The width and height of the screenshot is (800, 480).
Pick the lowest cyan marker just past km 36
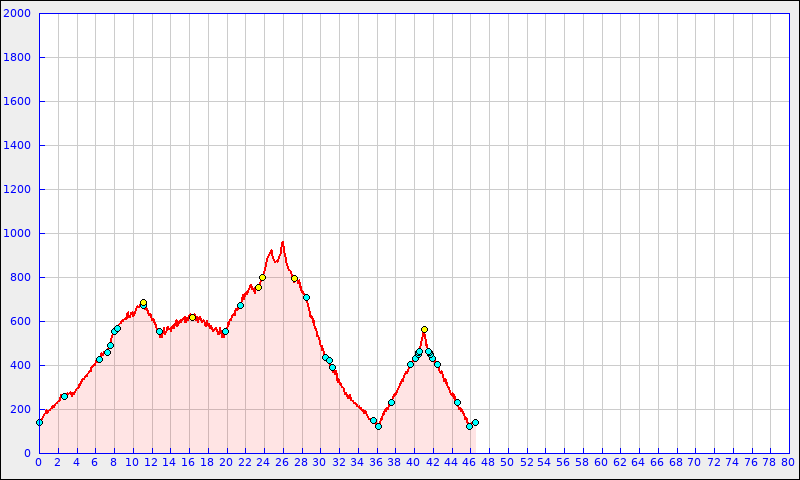[x=378, y=426]
